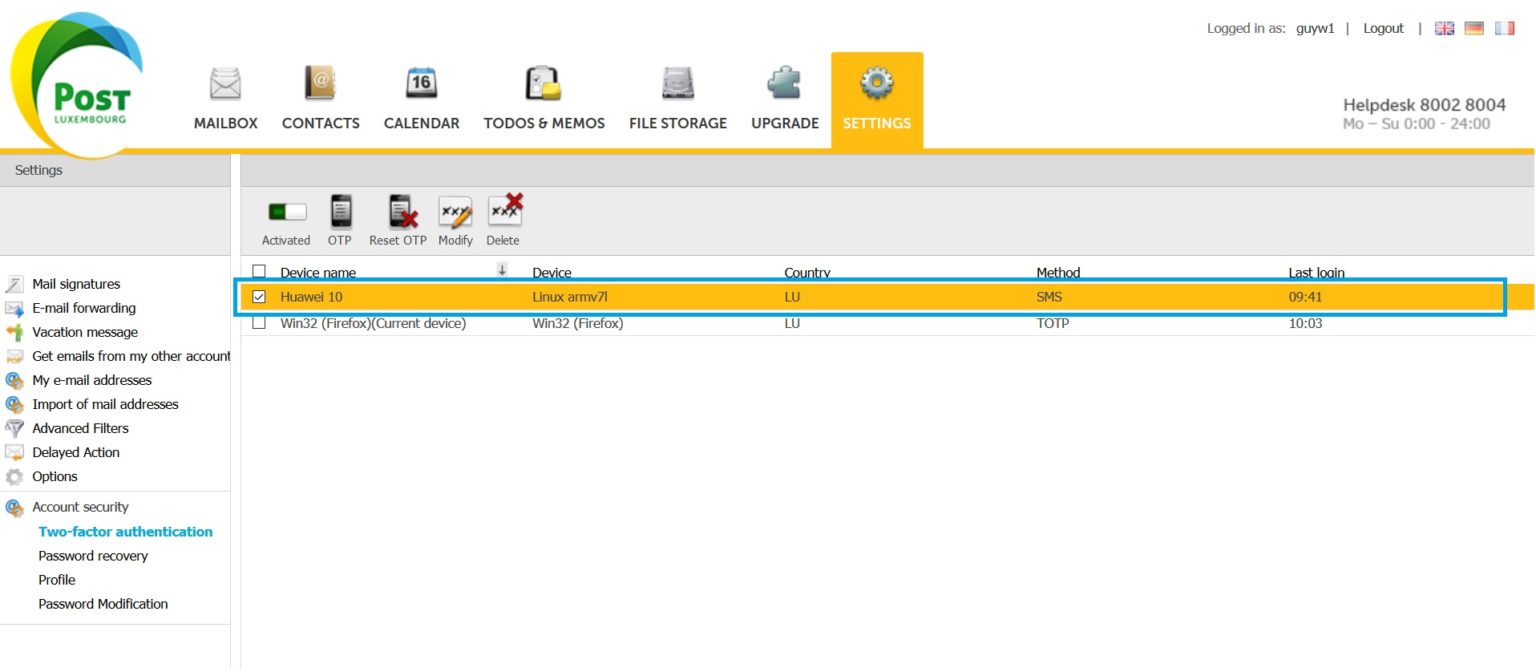Image resolution: width=1536 pixels, height=672 pixels.
Task: Open the File Storage drive icon
Action: (x=677, y=84)
